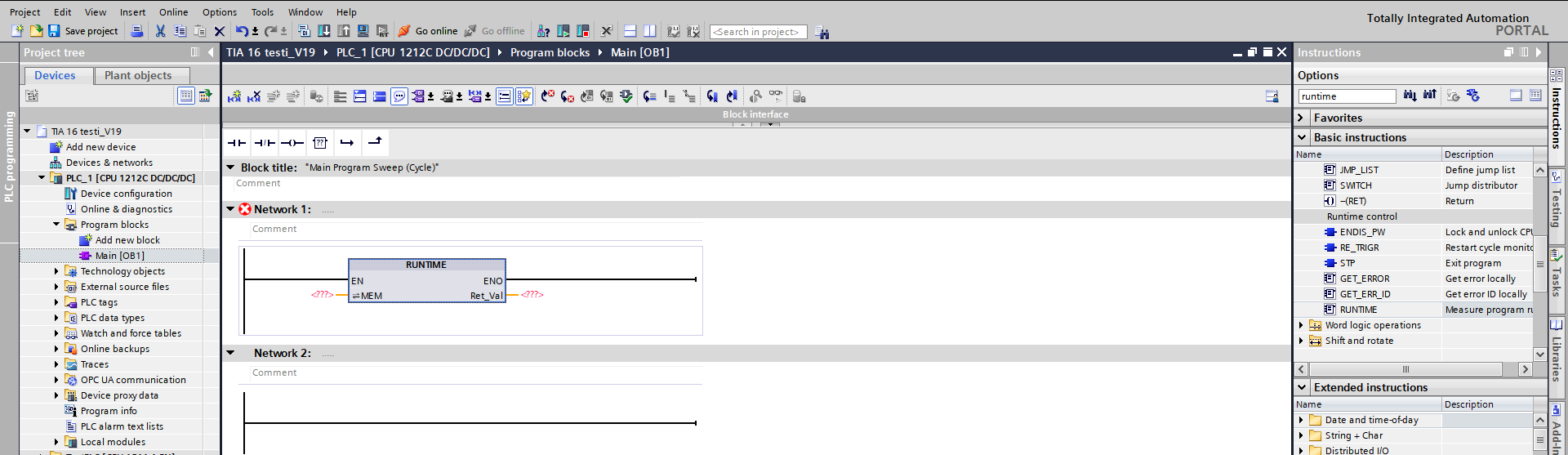Viewport: 1568px width, 455px height.
Task: Open the Project menu
Action: point(24,12)
